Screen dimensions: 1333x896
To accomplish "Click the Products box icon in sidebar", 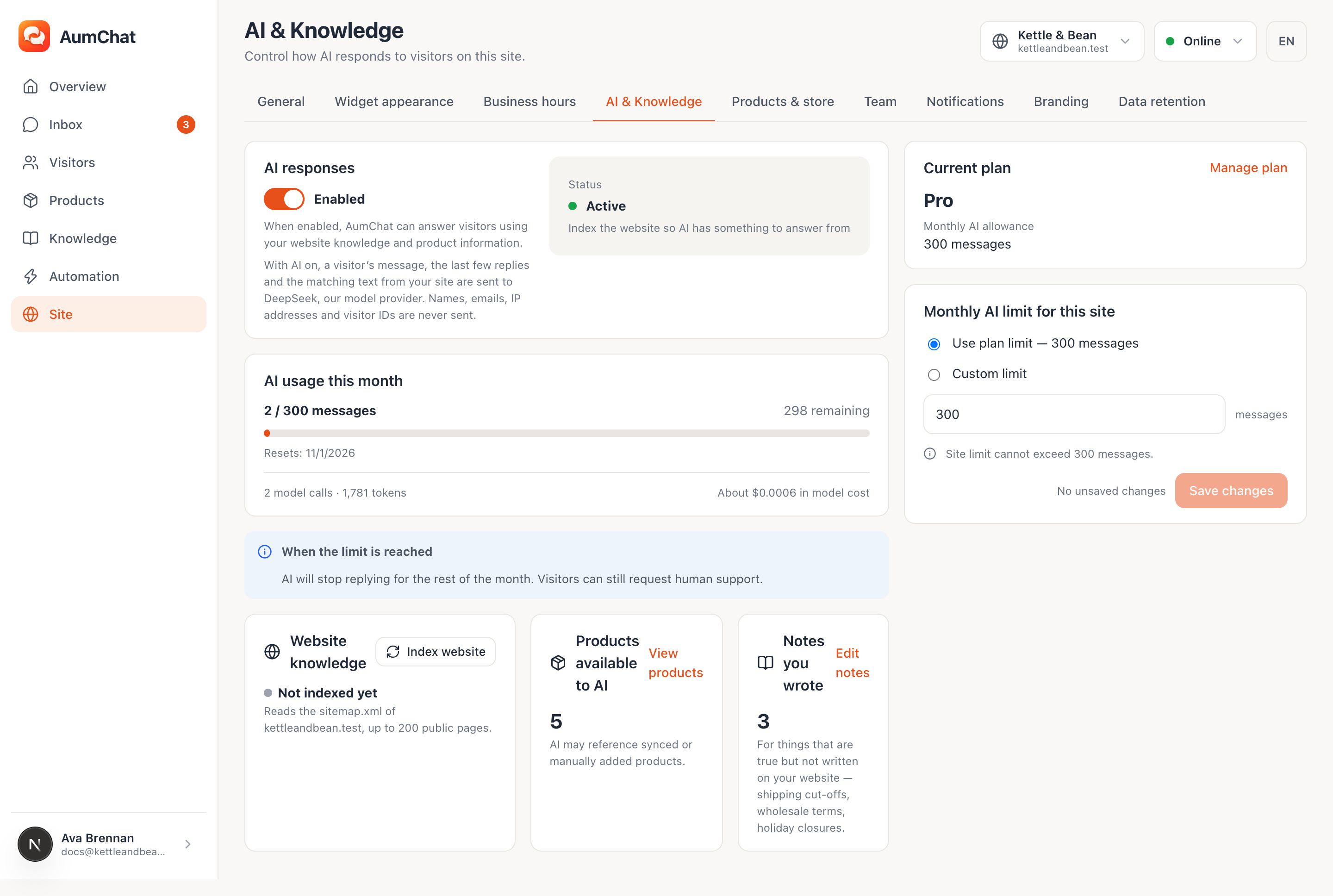I will pyautogui.click(x=30, y=200).
